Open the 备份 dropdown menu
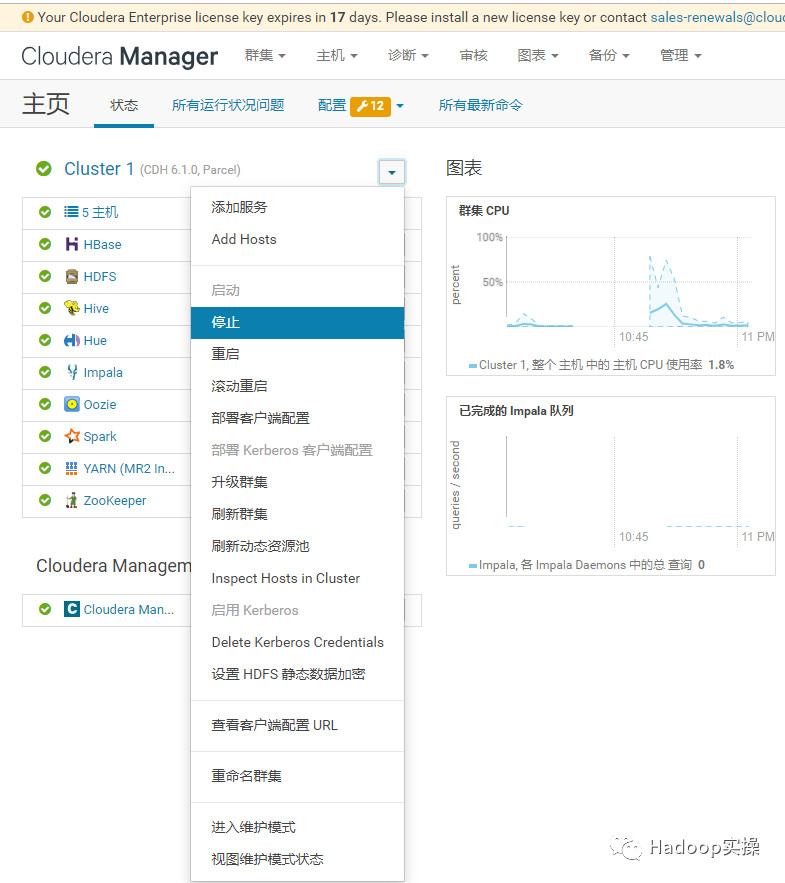Viewport: 785px width, 883px height. [x=609, y=55]
